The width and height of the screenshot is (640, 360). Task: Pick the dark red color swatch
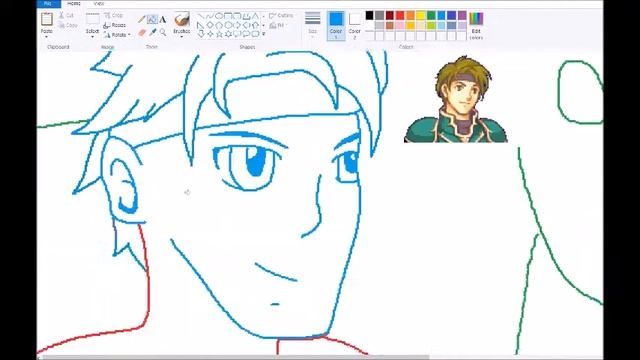[390, 16]
